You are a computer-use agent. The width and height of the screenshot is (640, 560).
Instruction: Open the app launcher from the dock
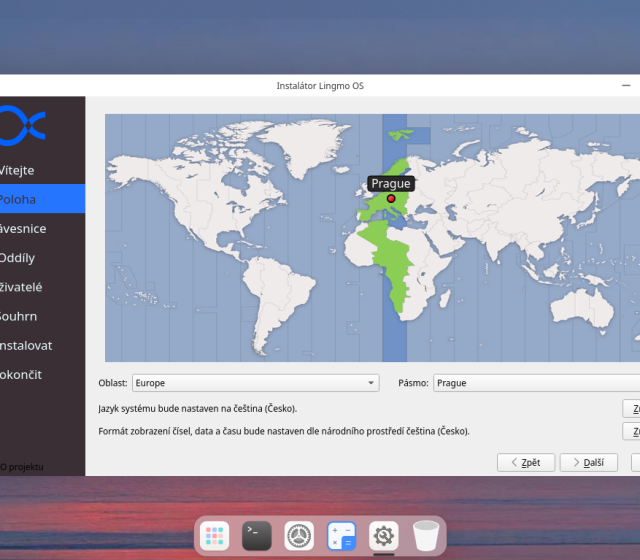point(213,536)
